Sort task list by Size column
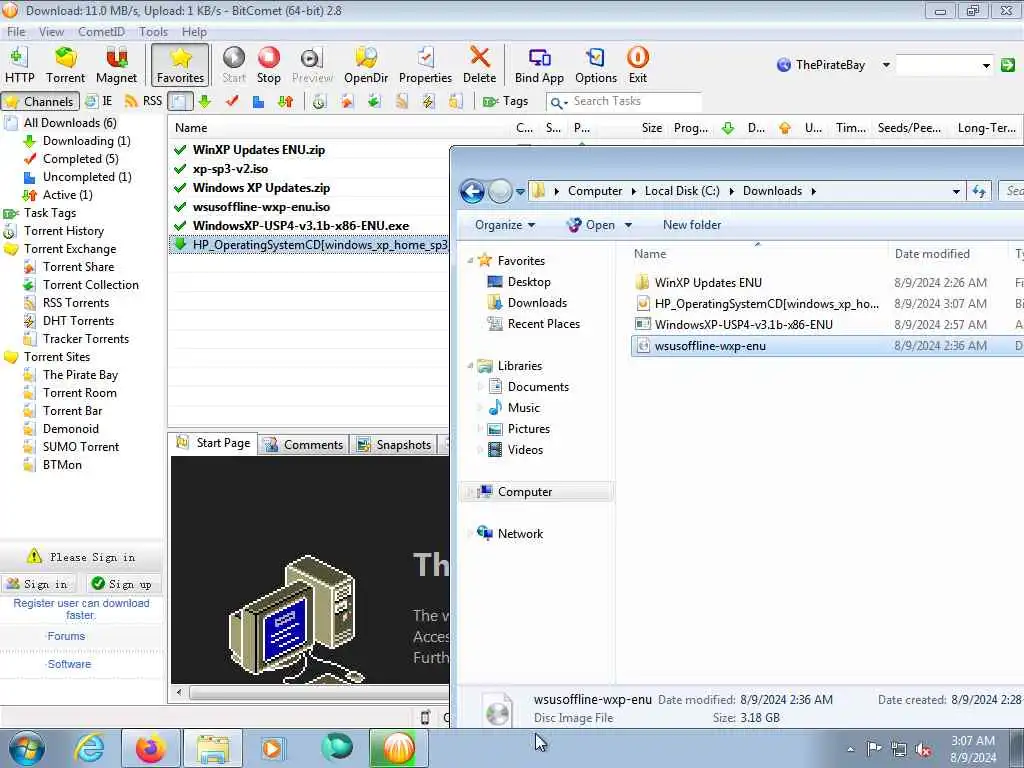1024x768 pixels. point(651,128)
